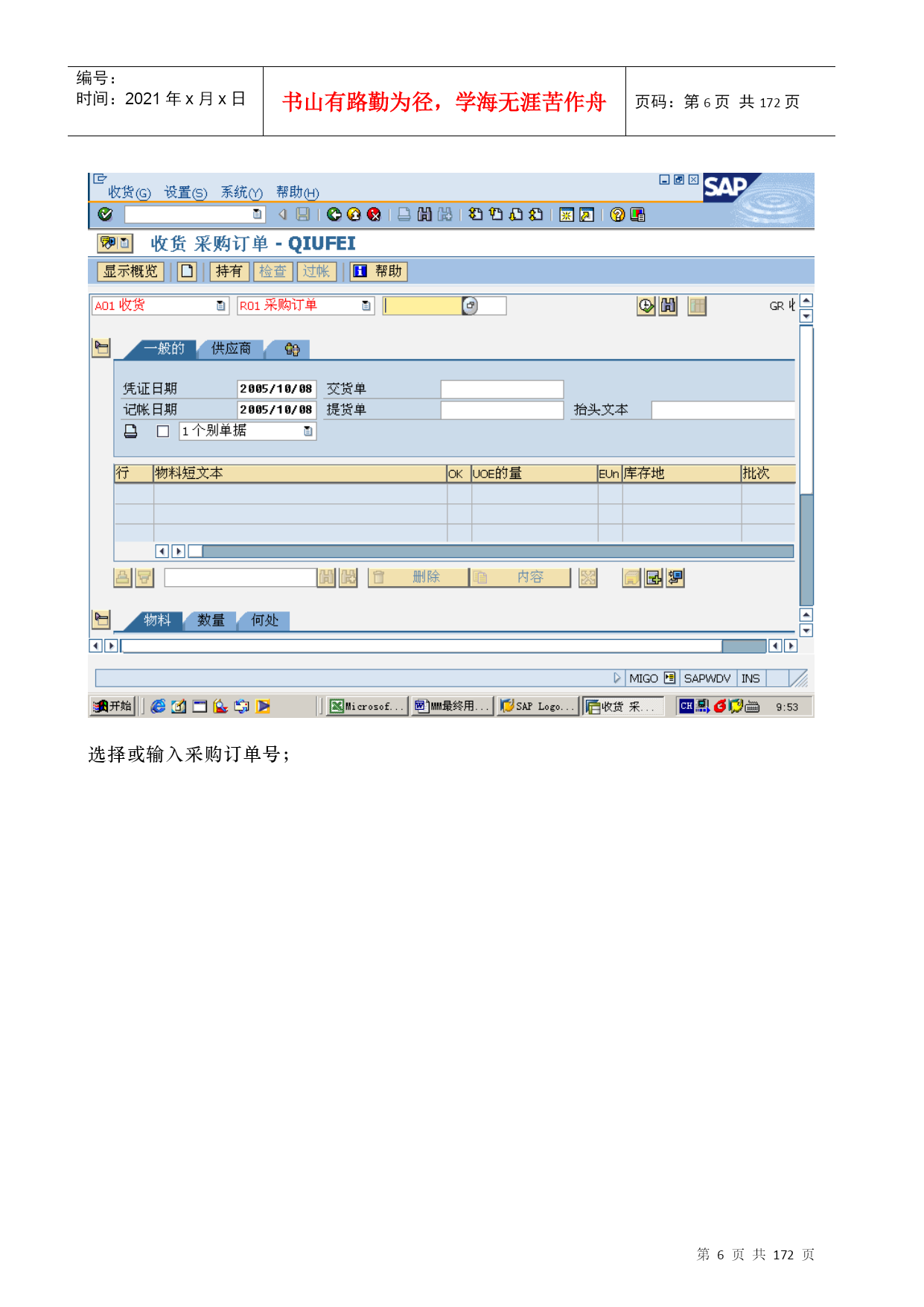Click the red Cancel icon
This screenshot has width=924, height=1307.
[x=375, y=214]
